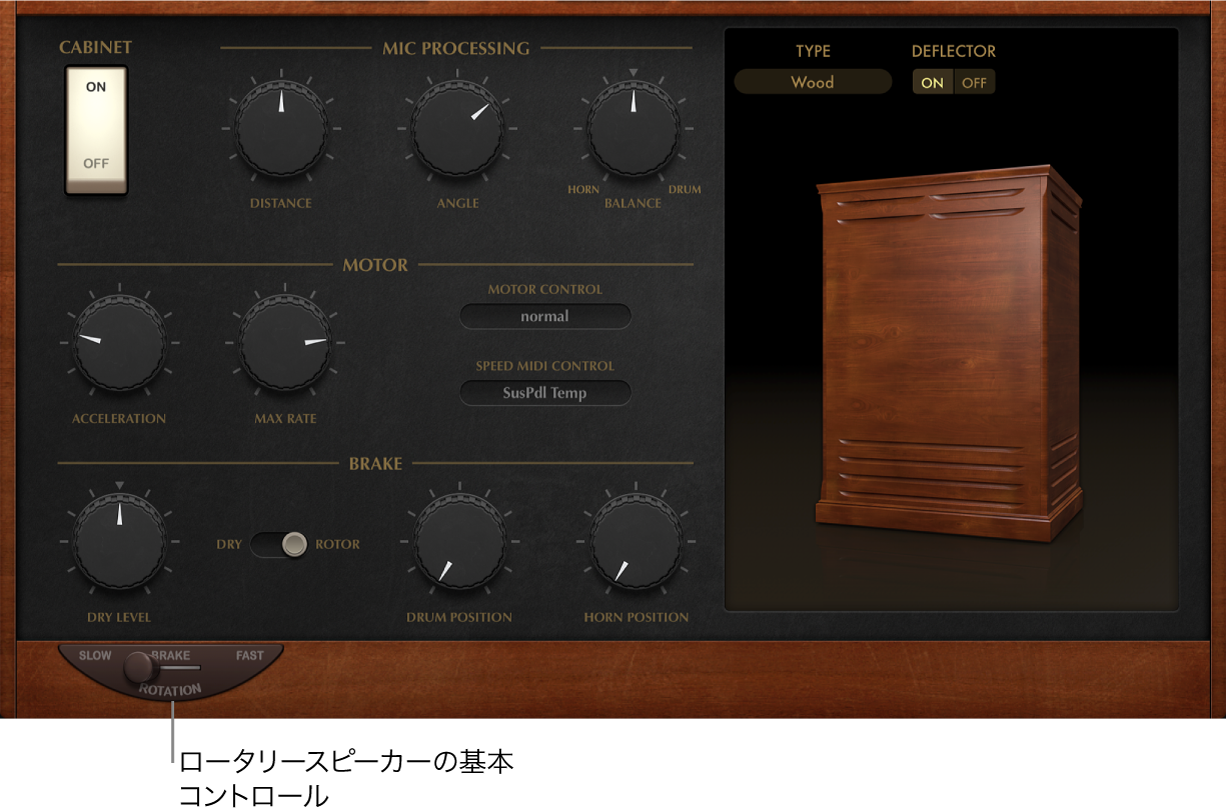Click the Drum Position knob

click(x=458, y=540)
